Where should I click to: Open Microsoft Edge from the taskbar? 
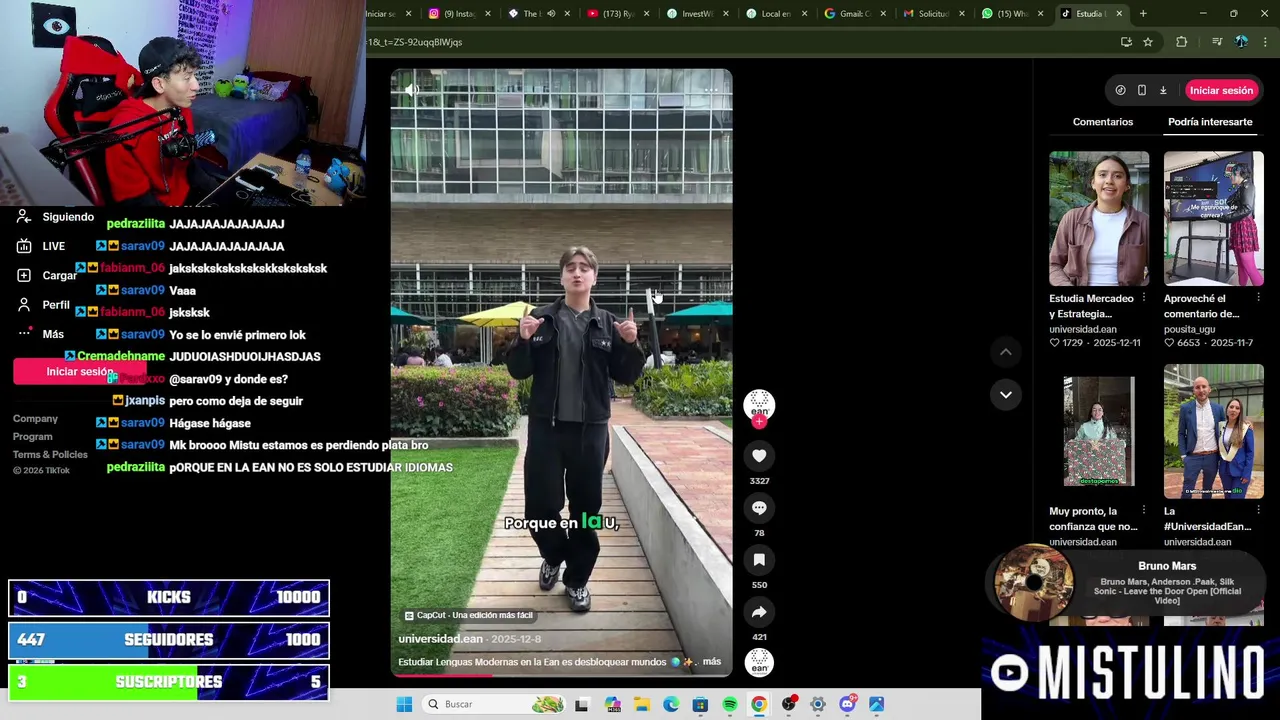(x=671, y=704)
